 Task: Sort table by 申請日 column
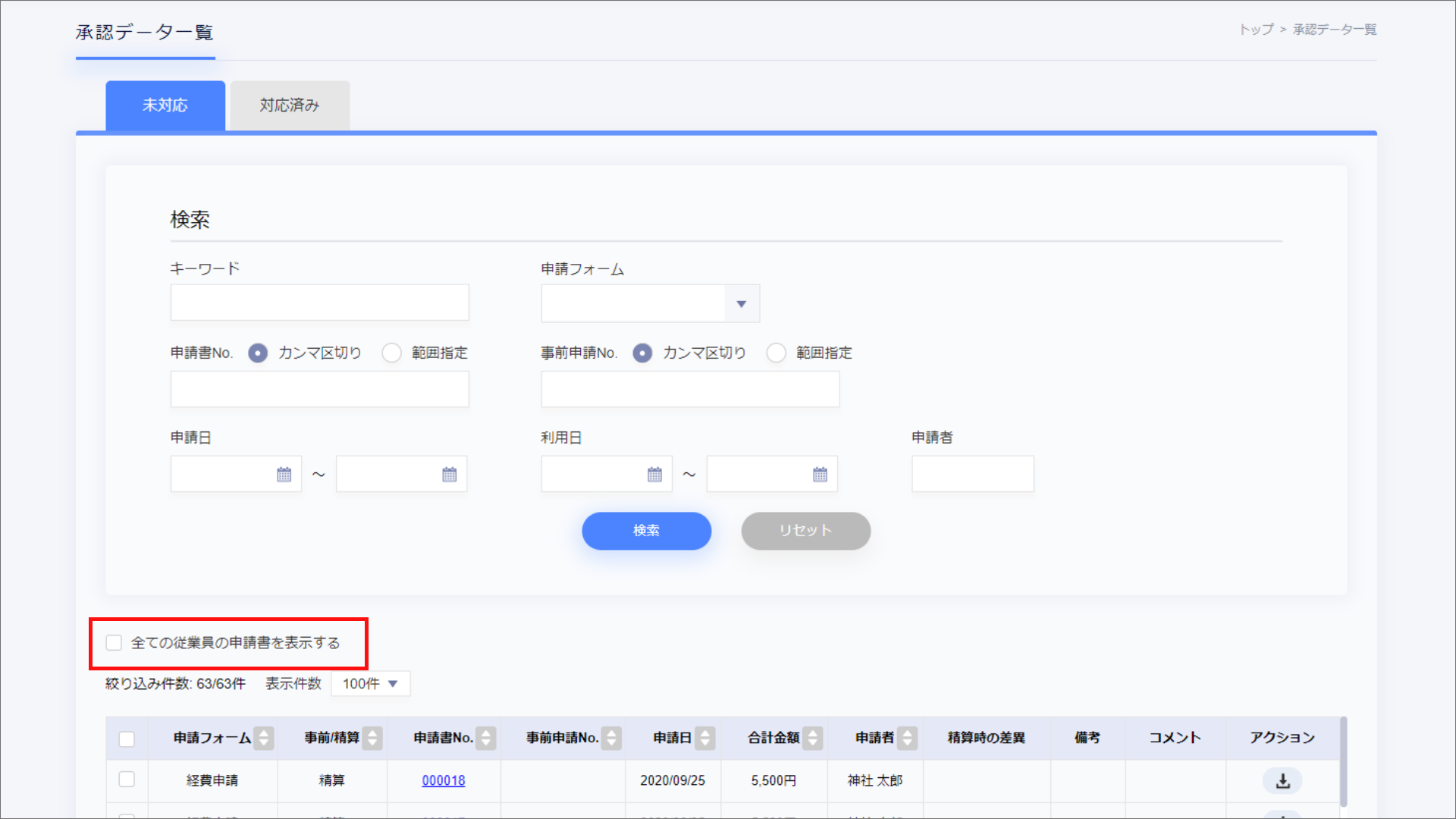[x=705, y=738]
